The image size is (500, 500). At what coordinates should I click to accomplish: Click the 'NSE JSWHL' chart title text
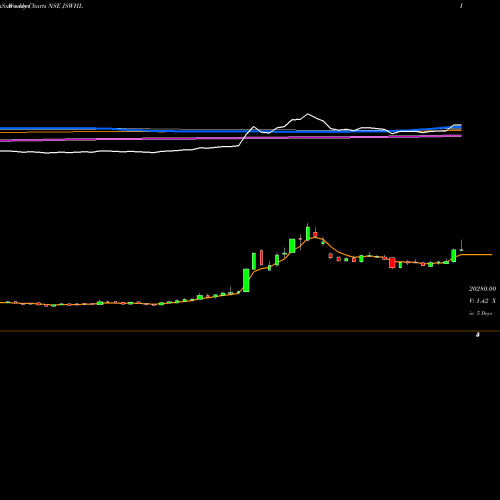66,6
